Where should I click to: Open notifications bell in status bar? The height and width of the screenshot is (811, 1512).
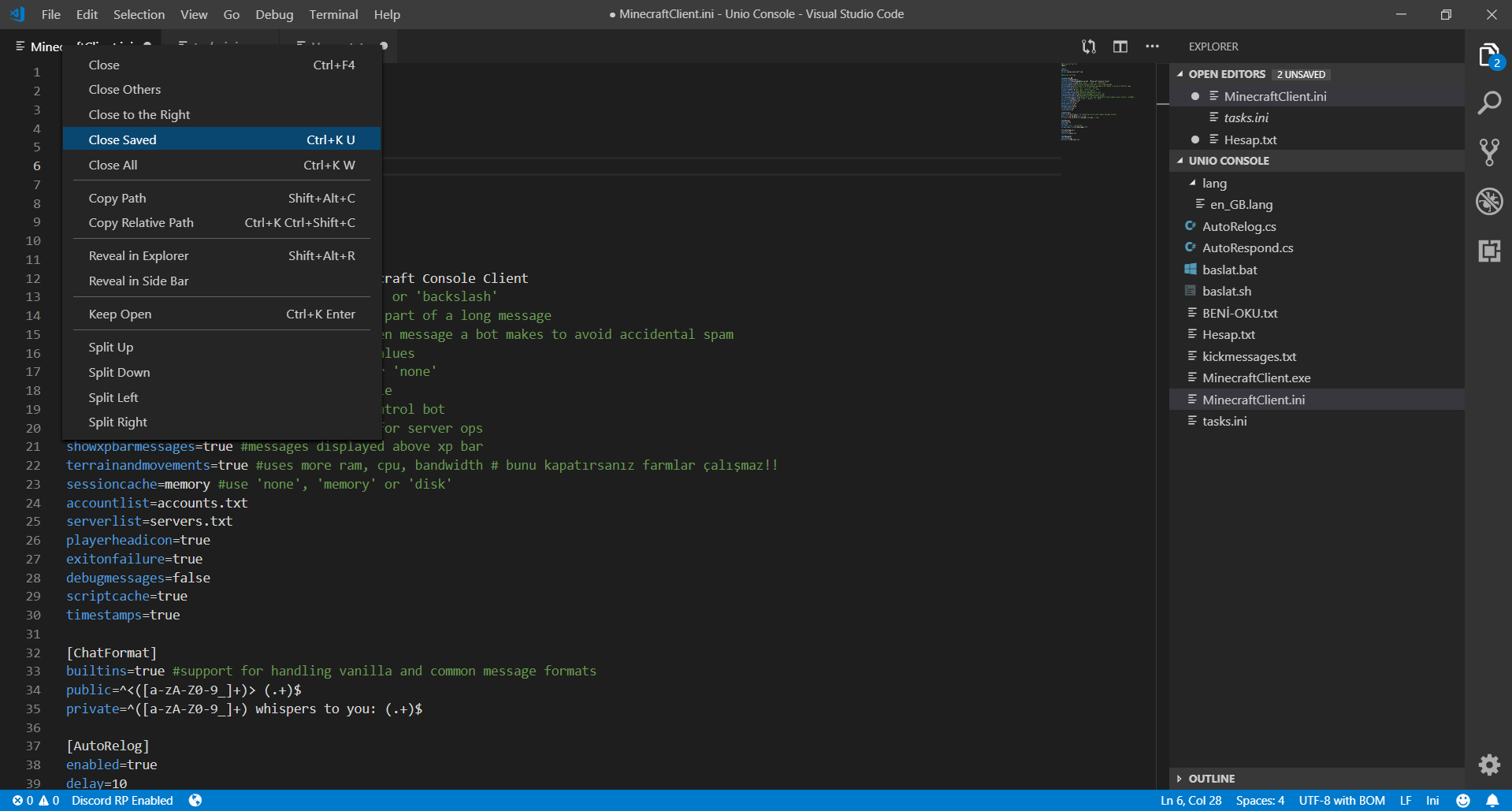(x=1492, y=800)
